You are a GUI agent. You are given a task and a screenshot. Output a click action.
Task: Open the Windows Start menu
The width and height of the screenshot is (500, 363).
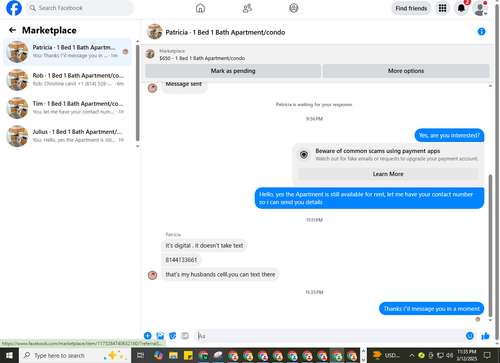tap(9, 355)
